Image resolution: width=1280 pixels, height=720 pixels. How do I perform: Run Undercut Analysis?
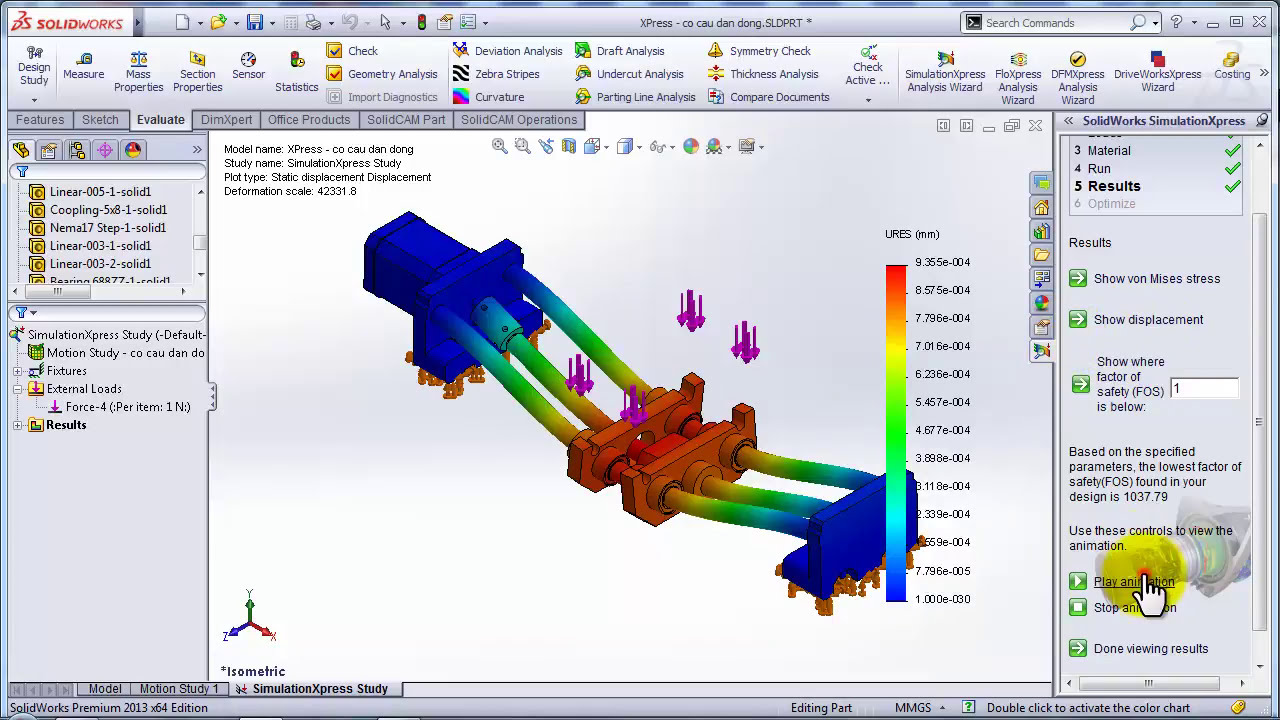(629, 74)
